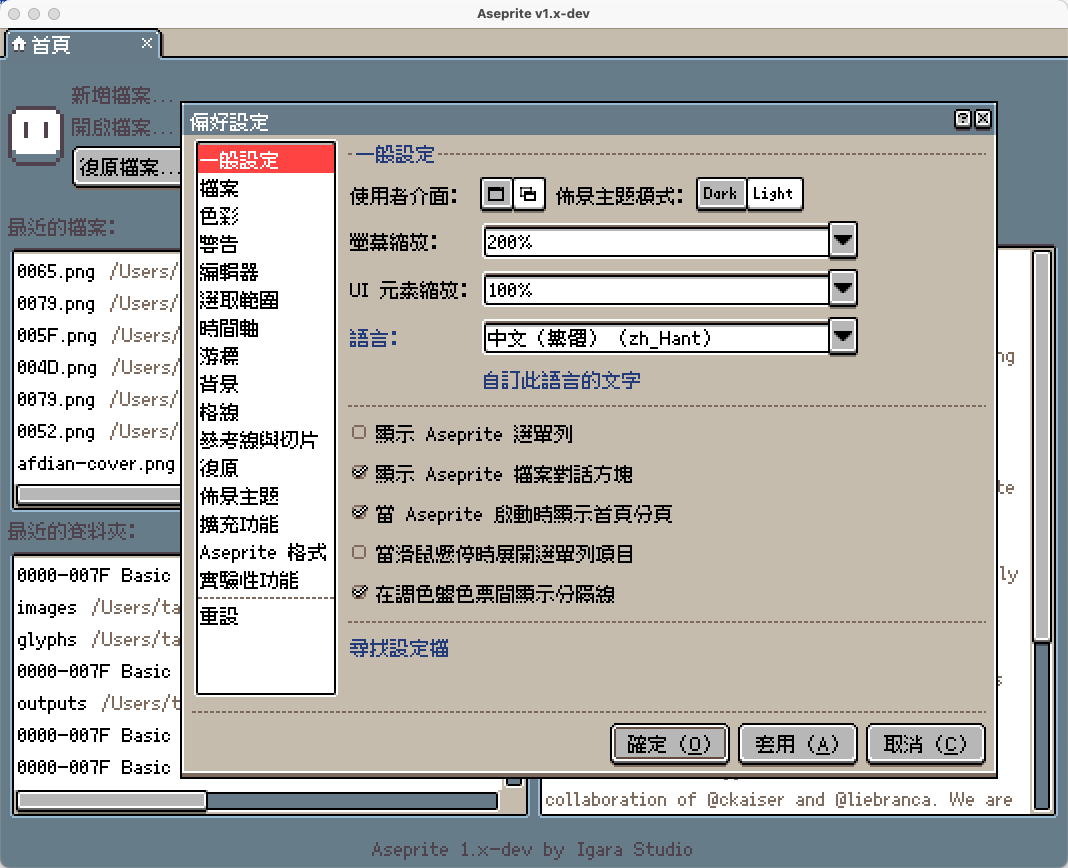This screenshot has width=1068, height=868.
Task: Click 尋找設定檔 link
Action: [398, 648]
